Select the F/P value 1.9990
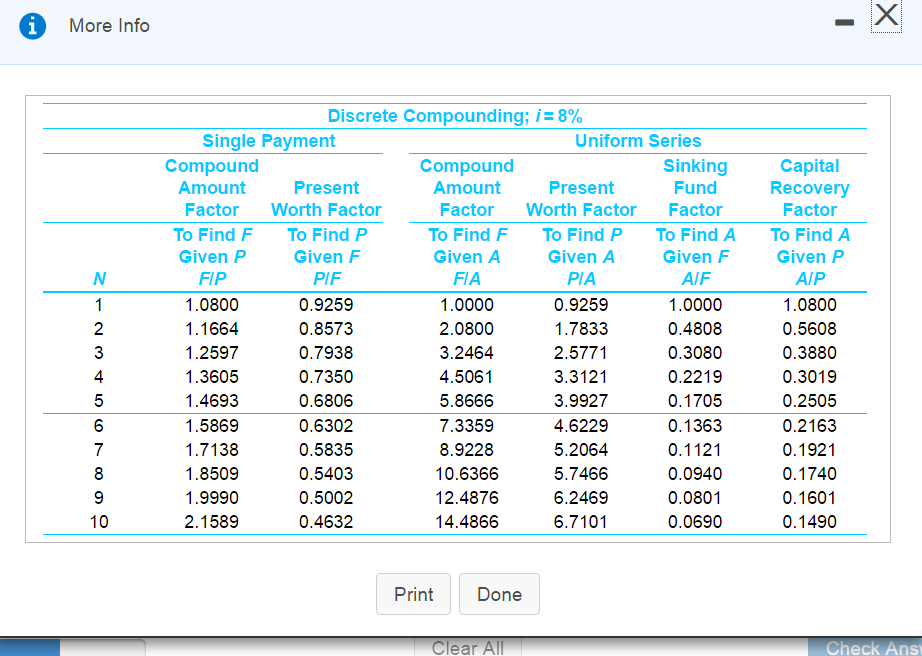The image size is (922, 656). (212, 498)
